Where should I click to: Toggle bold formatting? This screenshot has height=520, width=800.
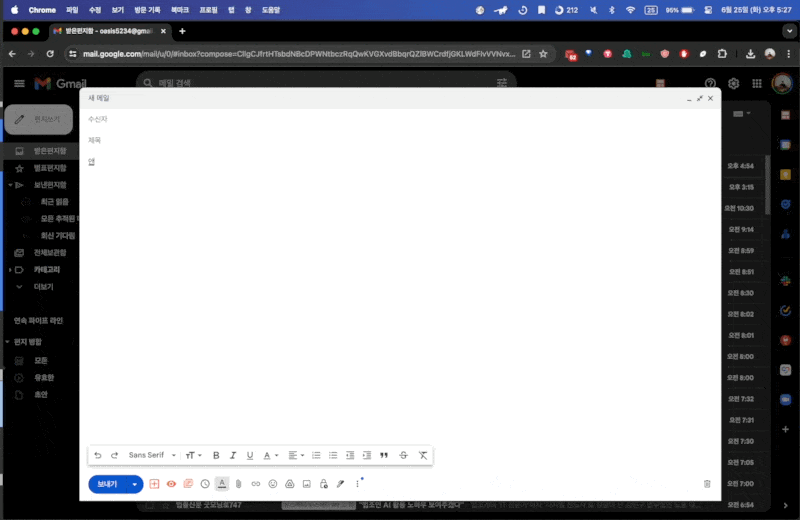click(216, 455)
